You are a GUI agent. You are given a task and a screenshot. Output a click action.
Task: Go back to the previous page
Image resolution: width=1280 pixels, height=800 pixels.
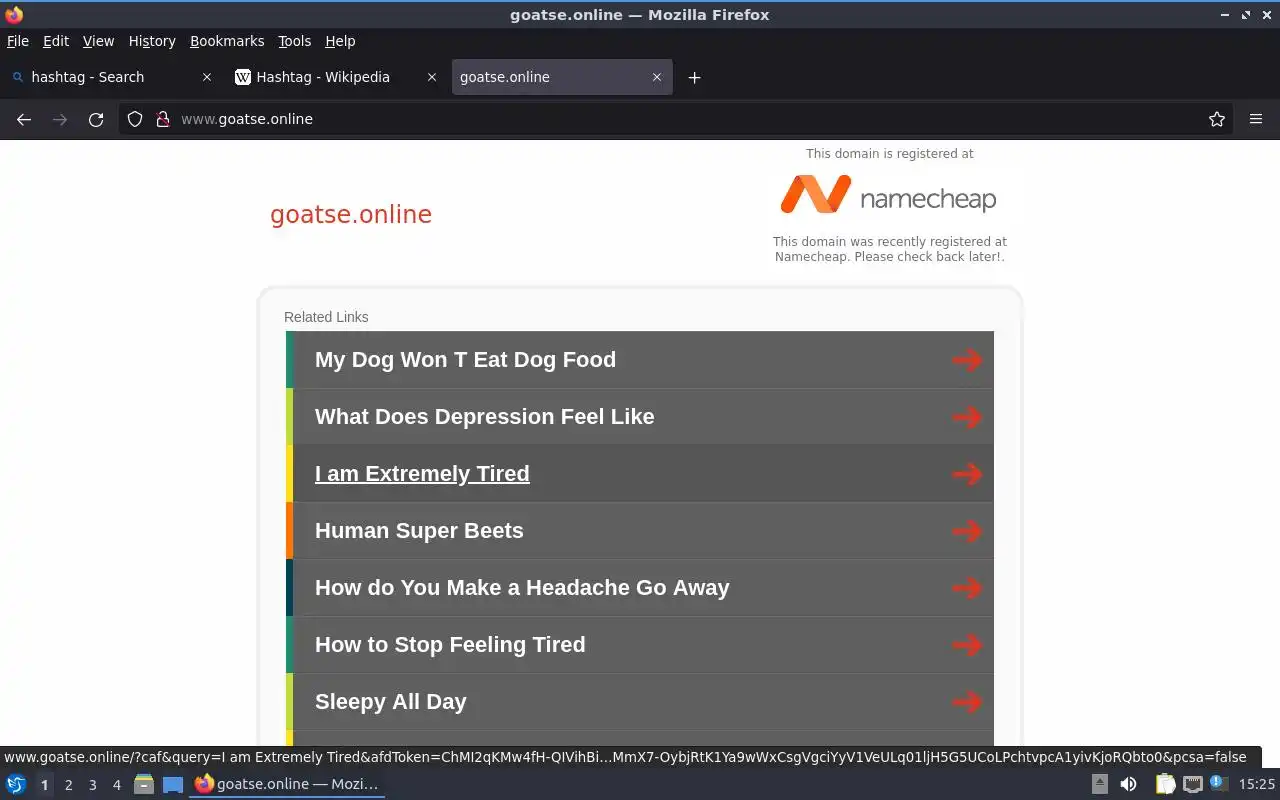(x=24, y=119)
